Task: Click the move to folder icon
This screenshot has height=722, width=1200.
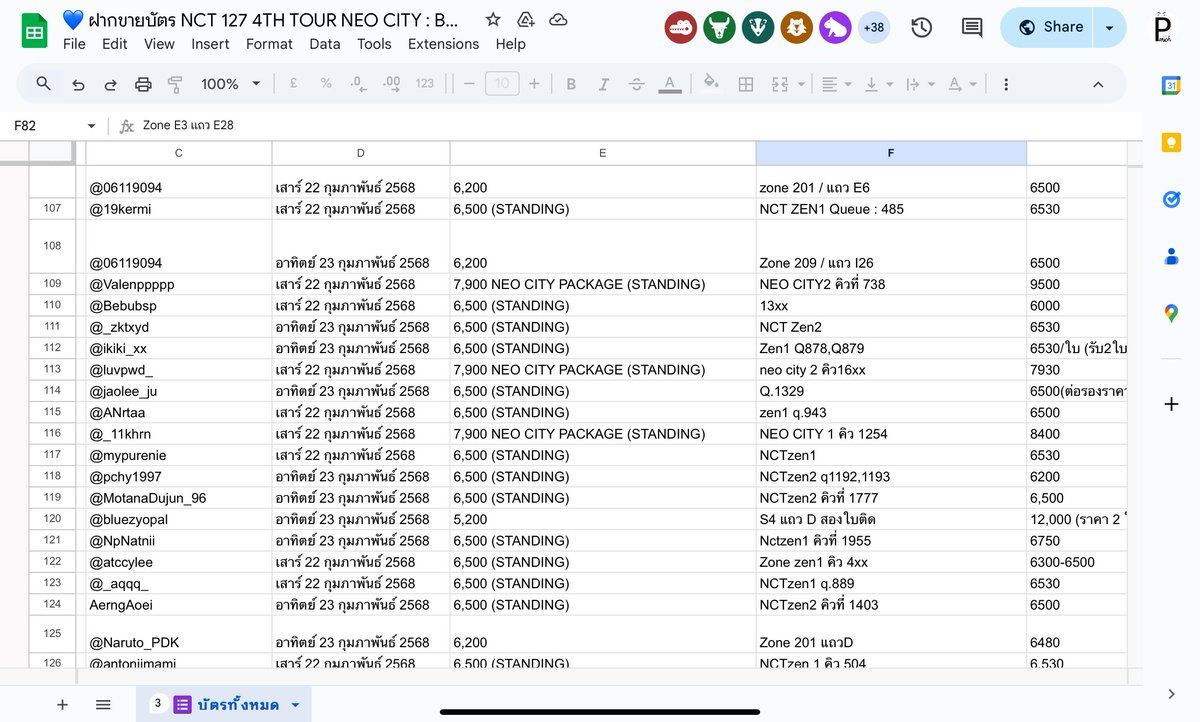Action: pyautogui.click(x=525, y=19)
